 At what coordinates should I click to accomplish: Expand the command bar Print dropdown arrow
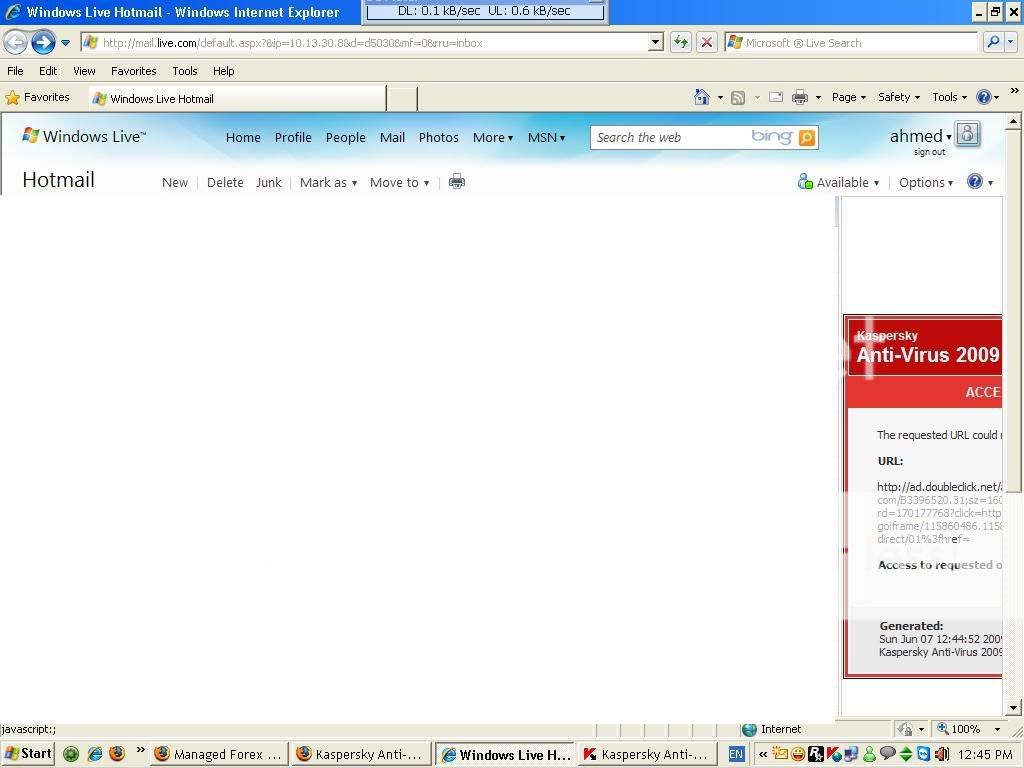(x=818, y=98)
